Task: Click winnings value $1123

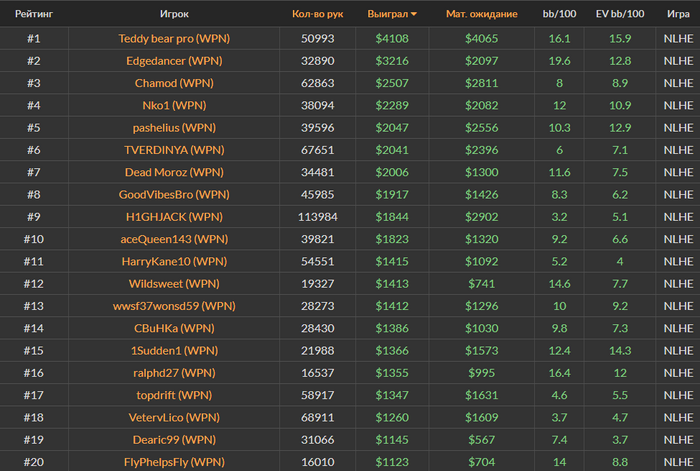Action: click(392, 463)
